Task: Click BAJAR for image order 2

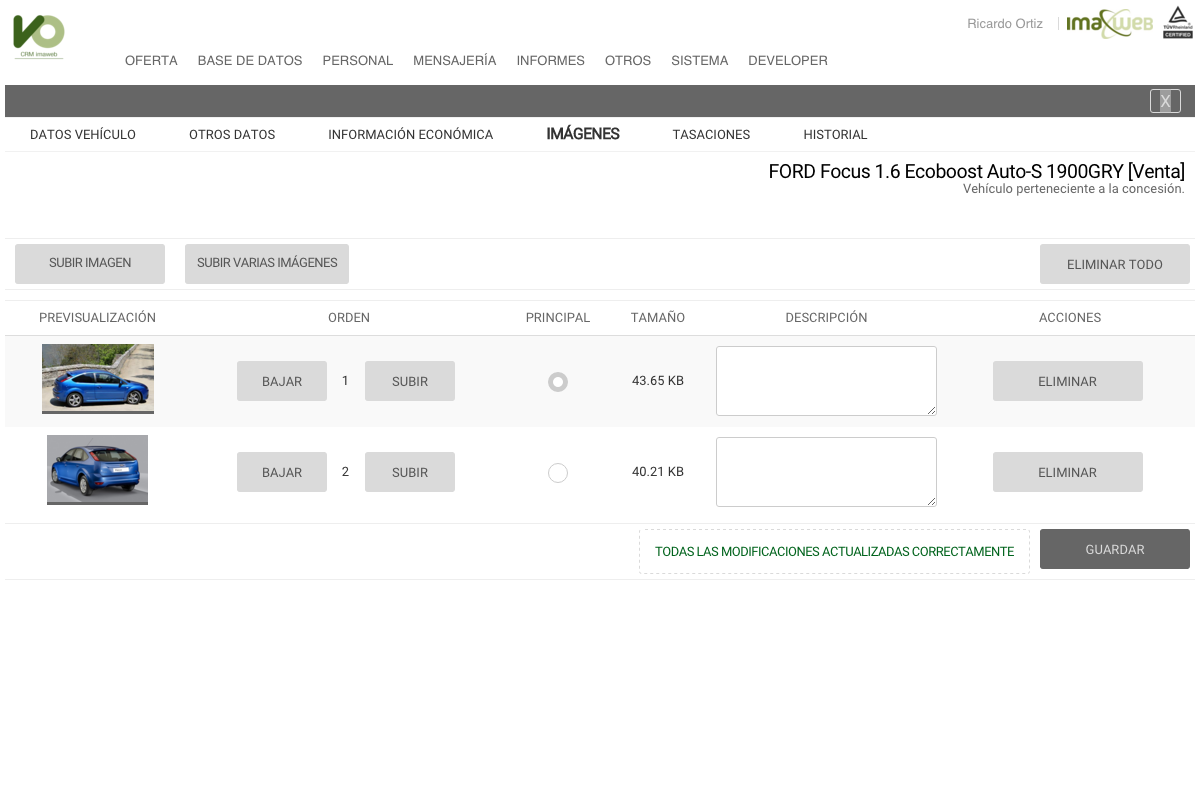Action: [x=282, y=472]
